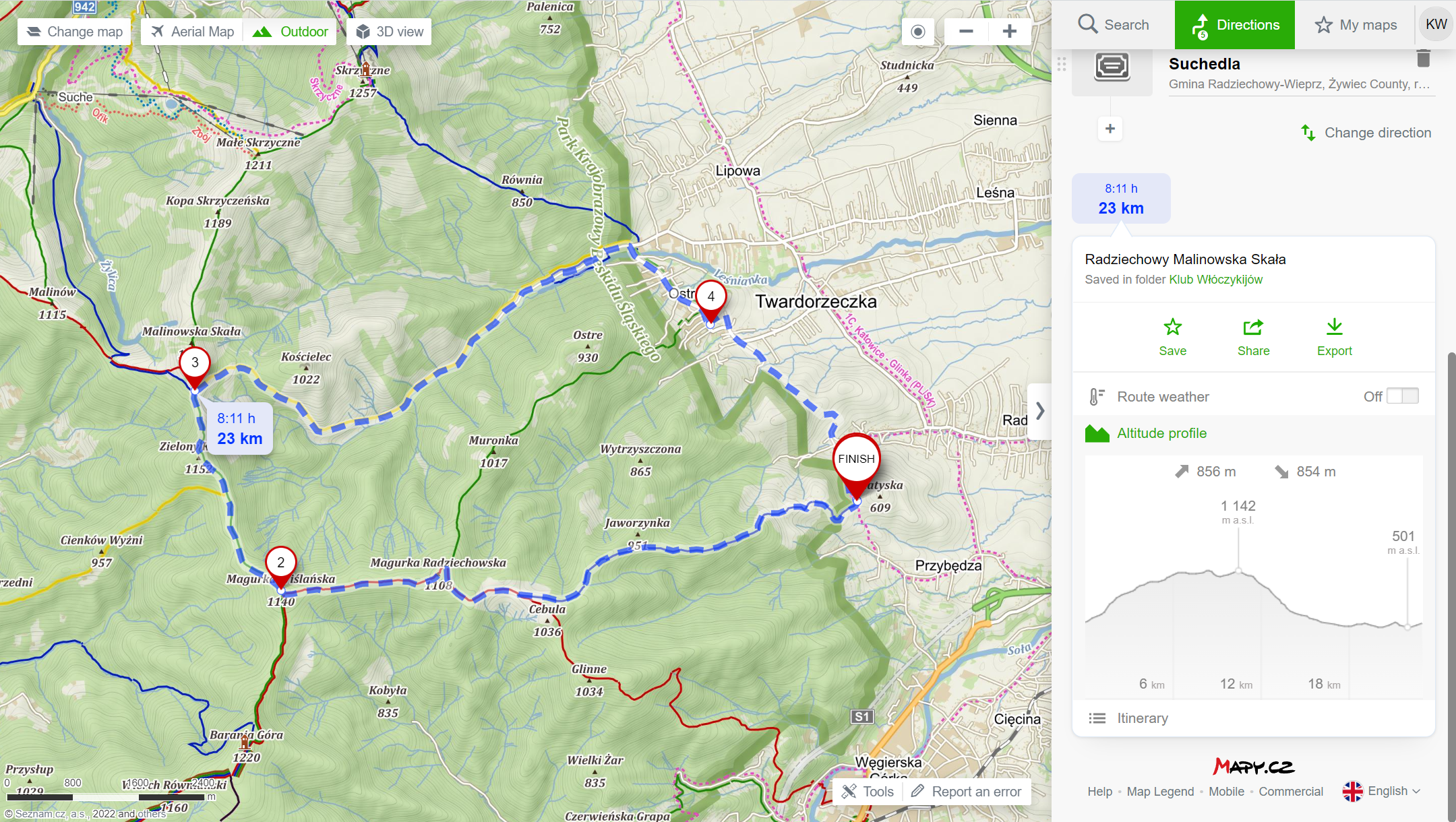The width and height of the screenshot is (1456, 822).
Task: Select the 8:11 h 23 km route option
Action: [1121, 199]
